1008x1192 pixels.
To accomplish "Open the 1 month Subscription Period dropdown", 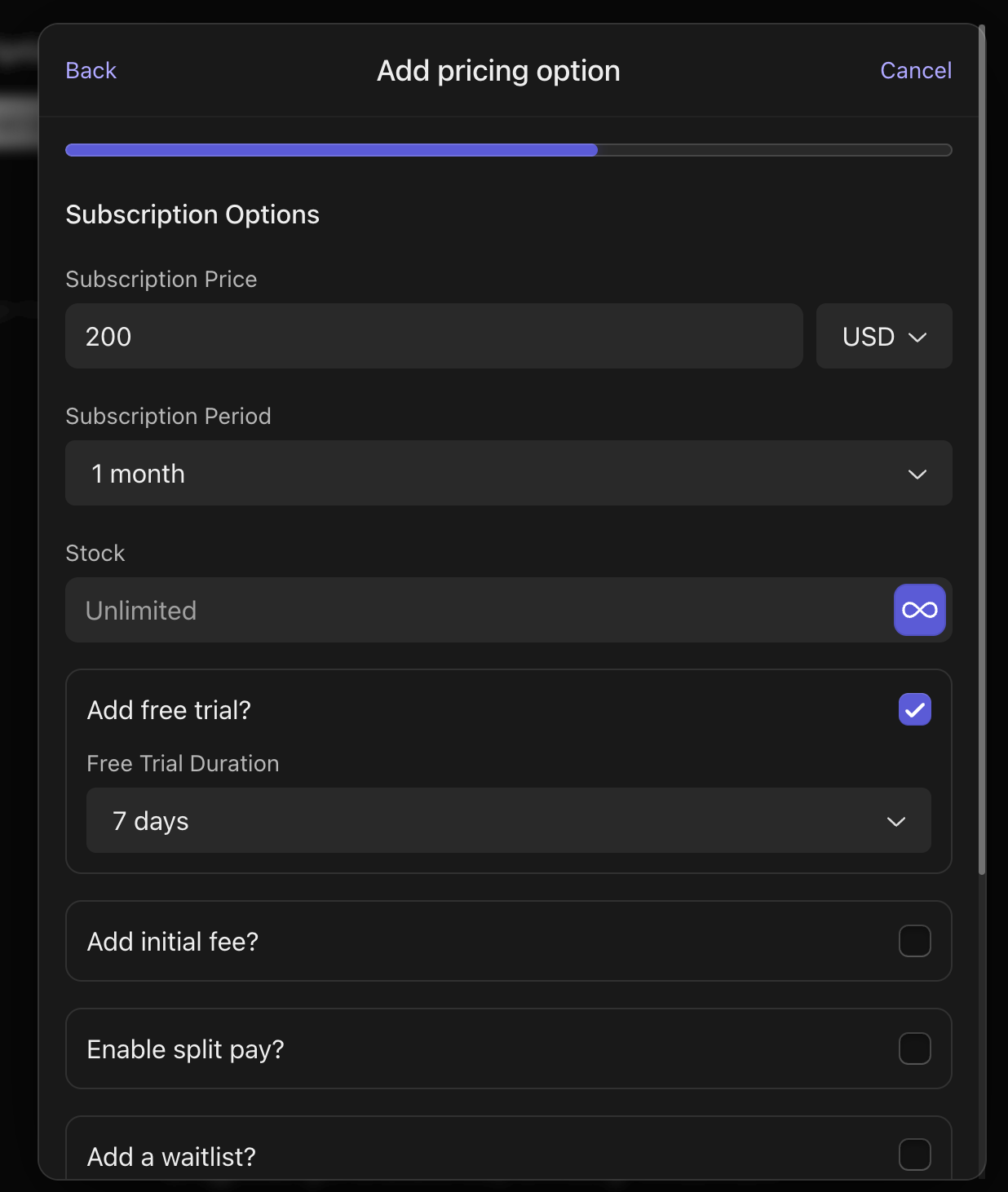I will click(x=508, y=473).
